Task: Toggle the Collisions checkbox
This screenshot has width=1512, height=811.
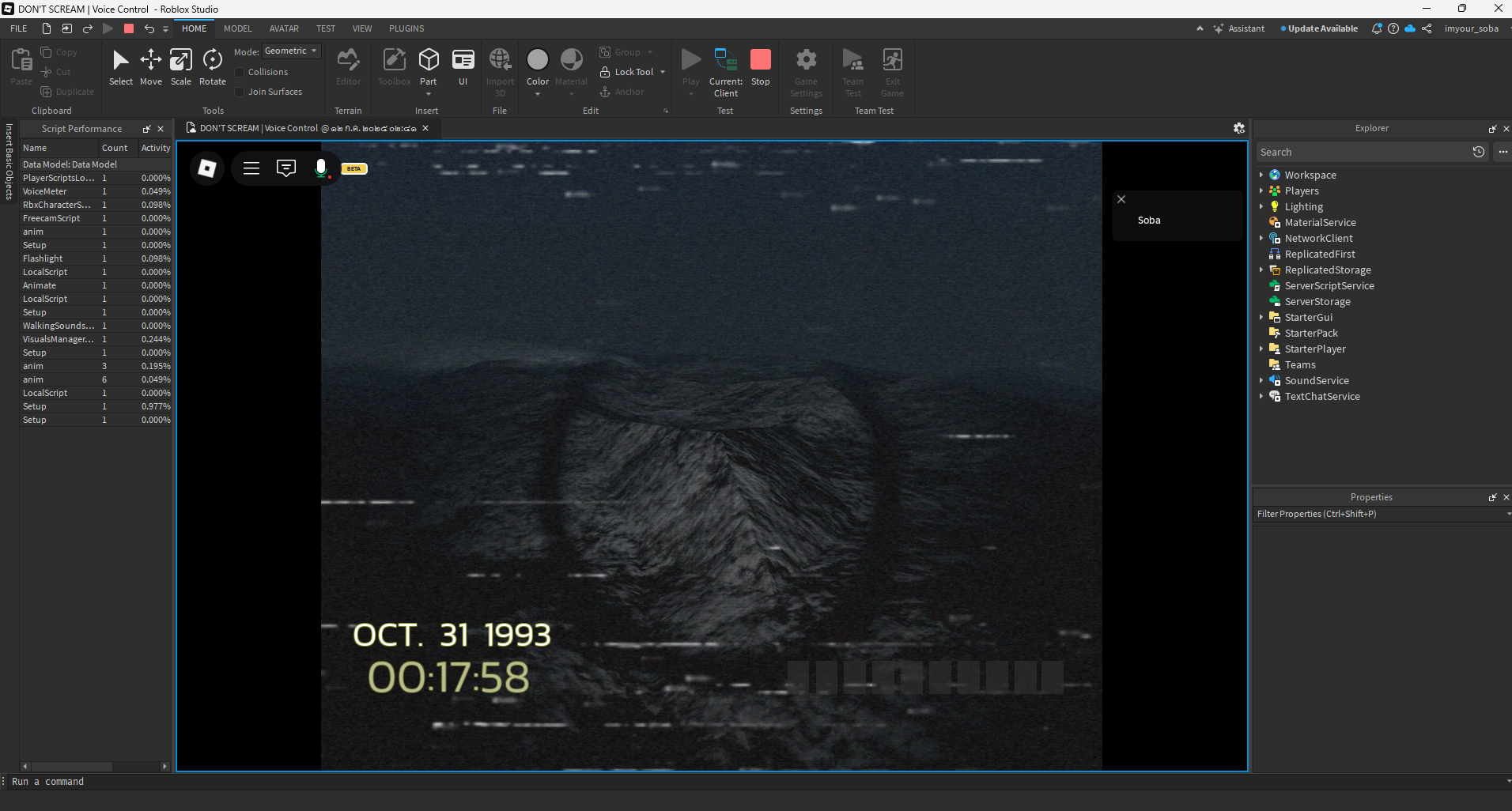Action: [x=240, y=72]
